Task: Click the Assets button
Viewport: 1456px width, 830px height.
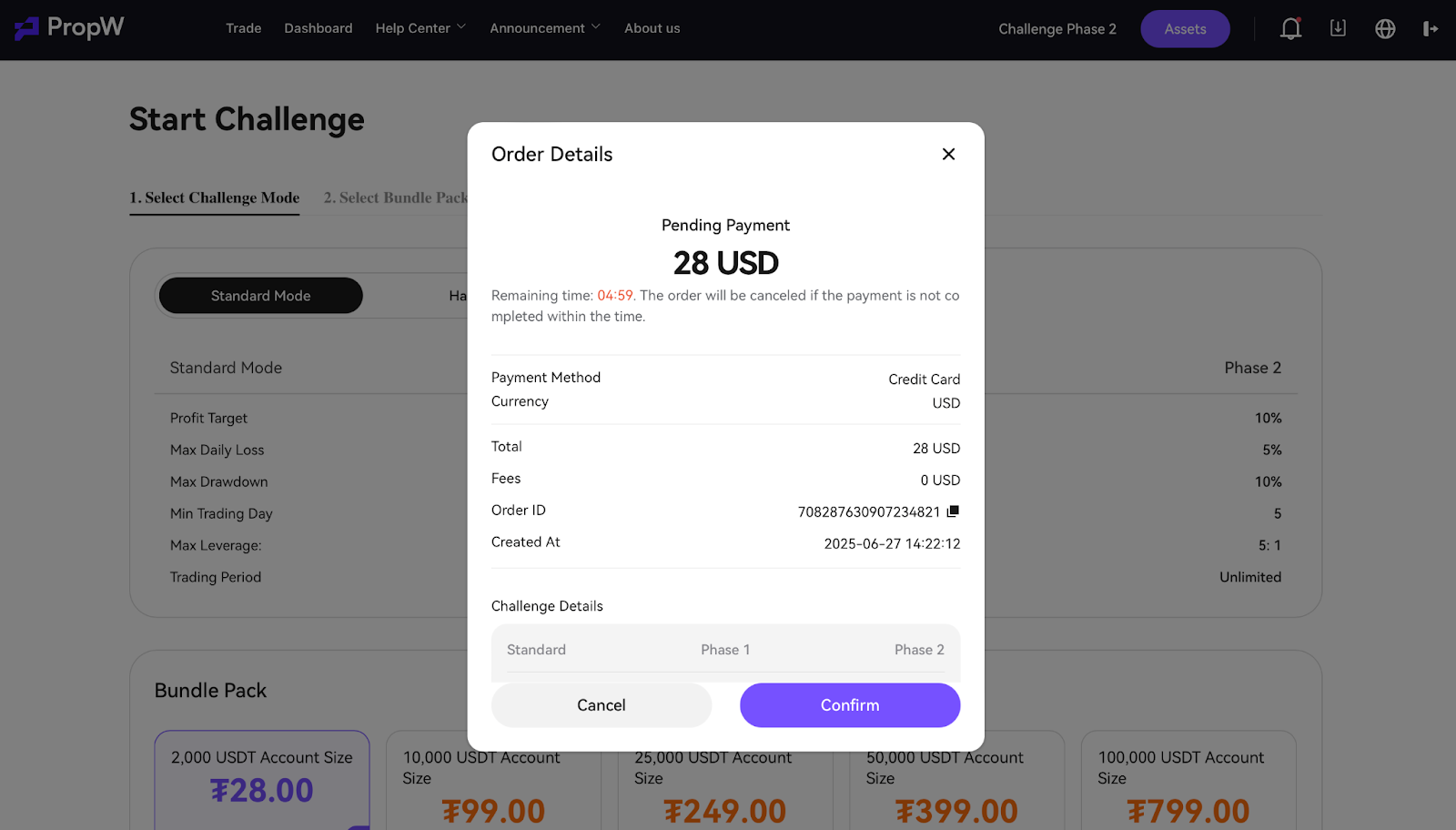Action: 1185,29
